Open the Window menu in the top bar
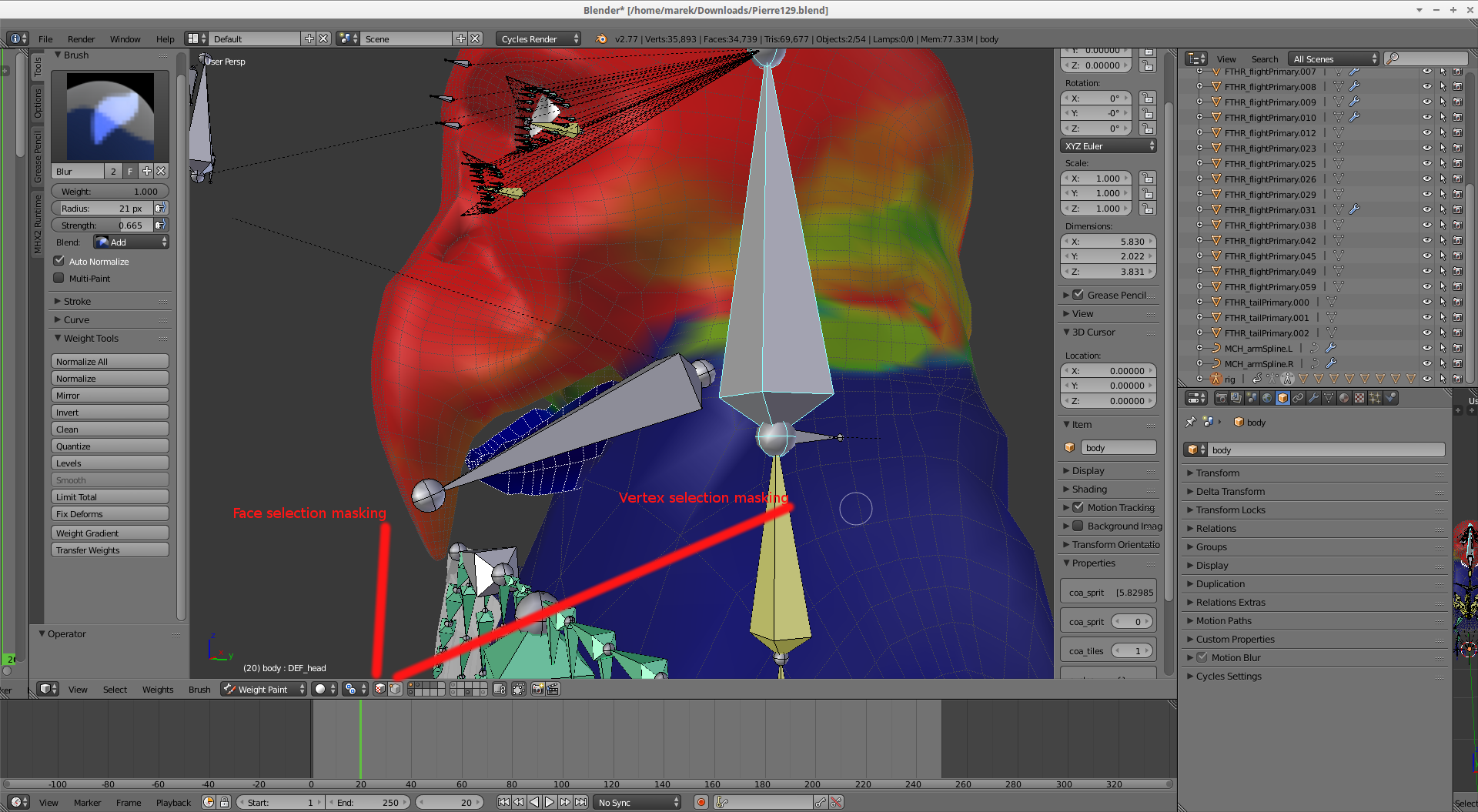1478x812 pixels. click(125, 38)
